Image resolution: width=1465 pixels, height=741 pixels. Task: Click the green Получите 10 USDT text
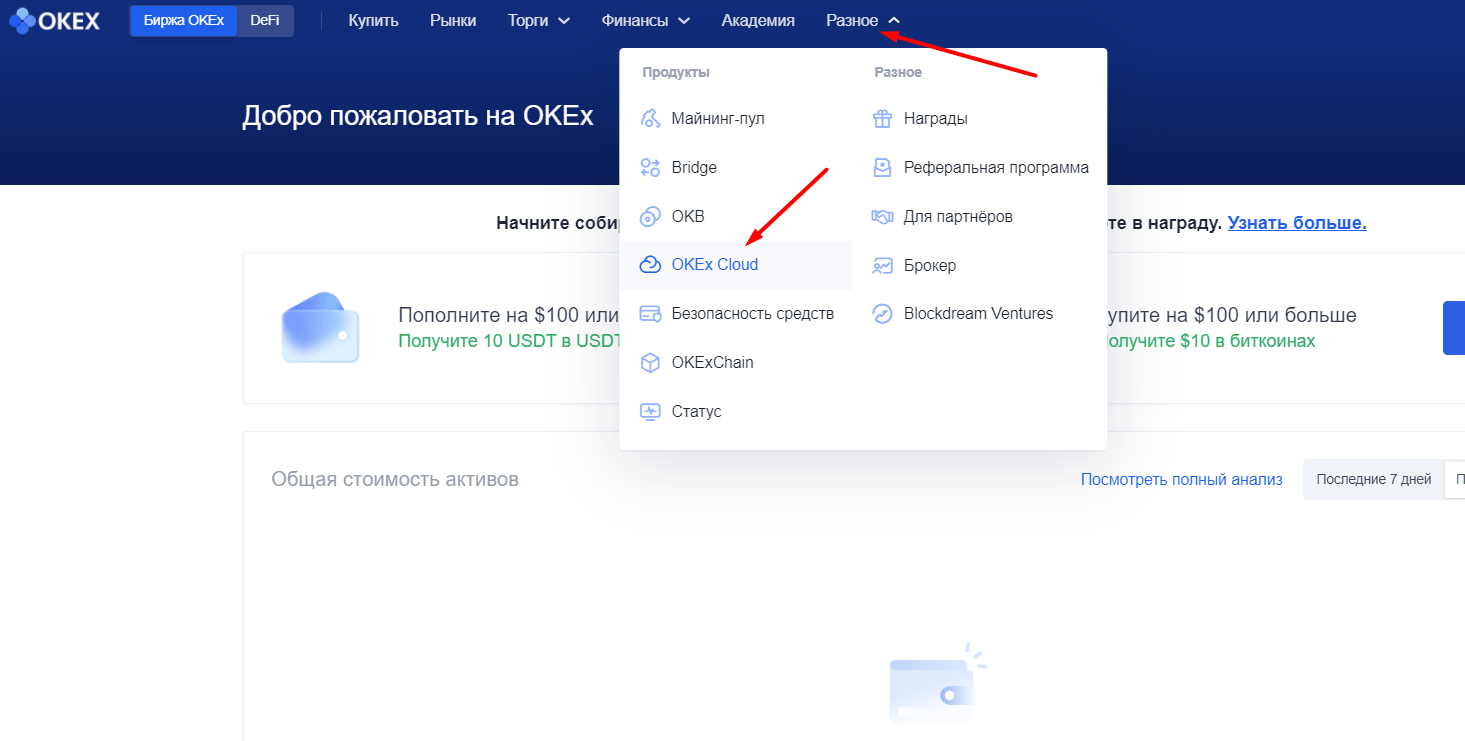(510, 341)
